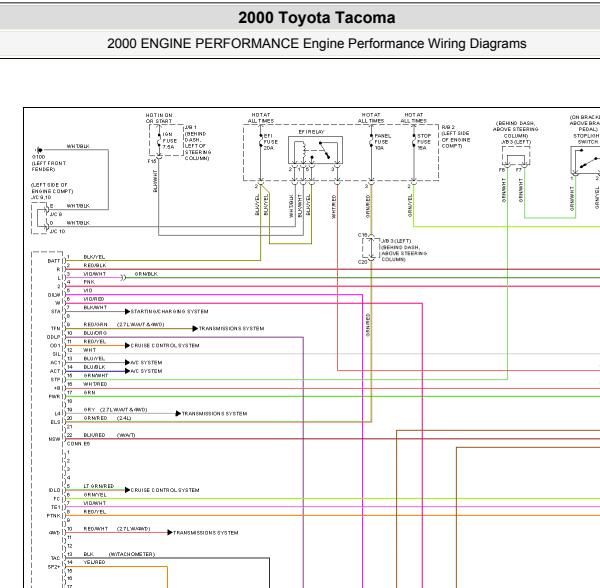Click the 'ODLP' terminal label

click(54, 337)
